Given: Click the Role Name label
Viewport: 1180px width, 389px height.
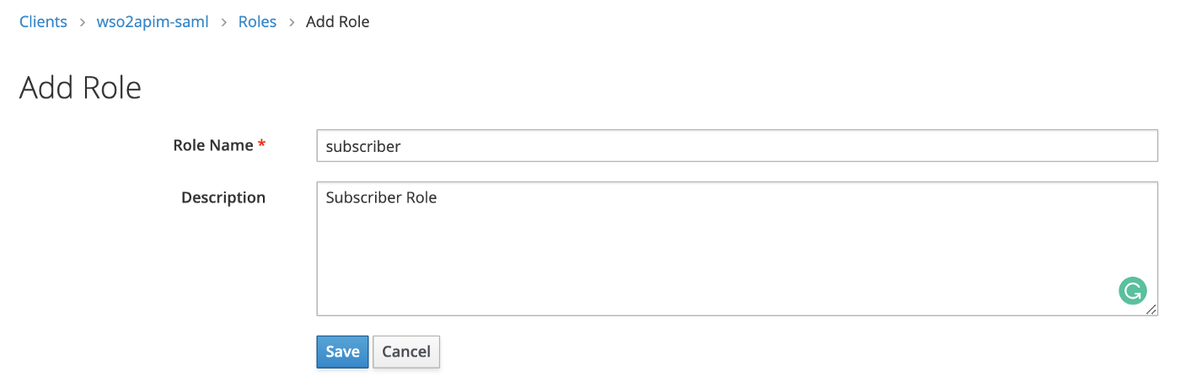Looking at the screenshot, I should pos(213,145).
